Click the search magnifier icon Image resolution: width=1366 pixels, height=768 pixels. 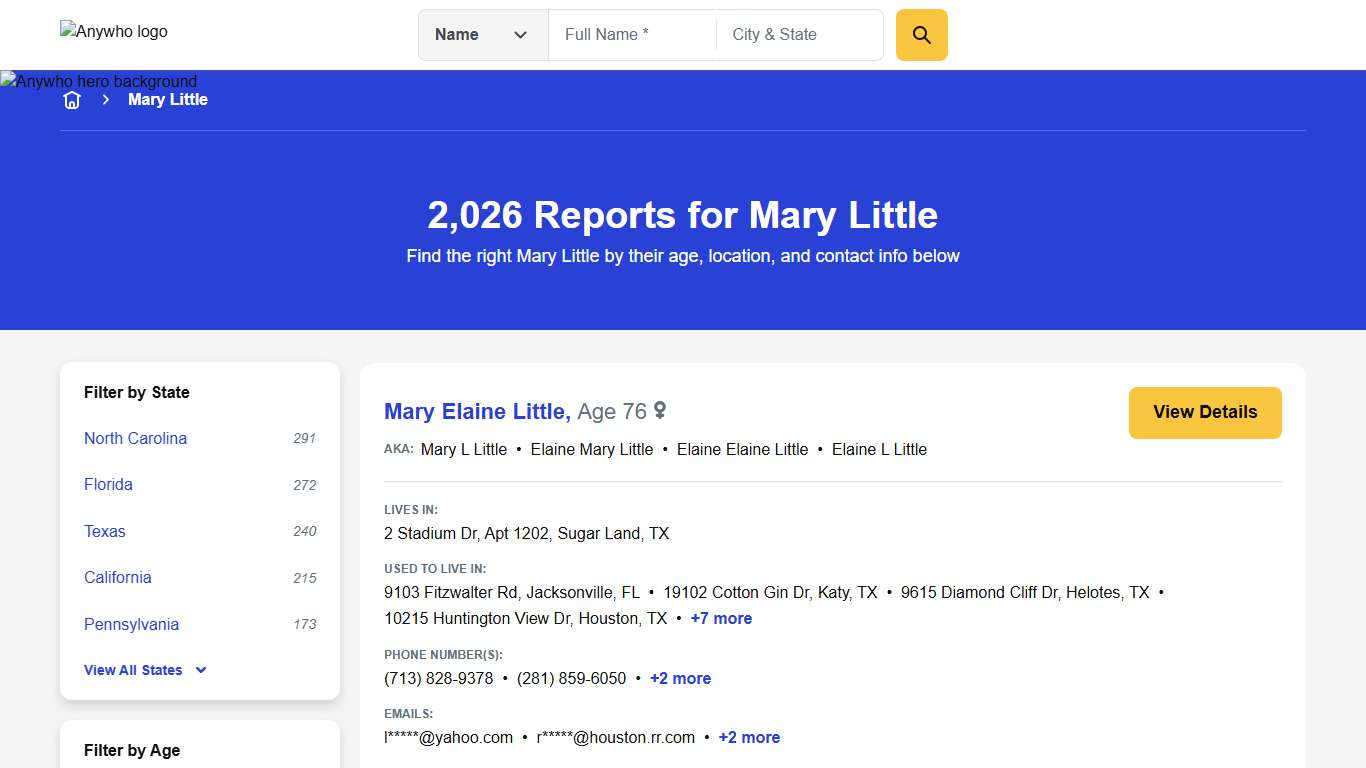[x=920, y=34]
